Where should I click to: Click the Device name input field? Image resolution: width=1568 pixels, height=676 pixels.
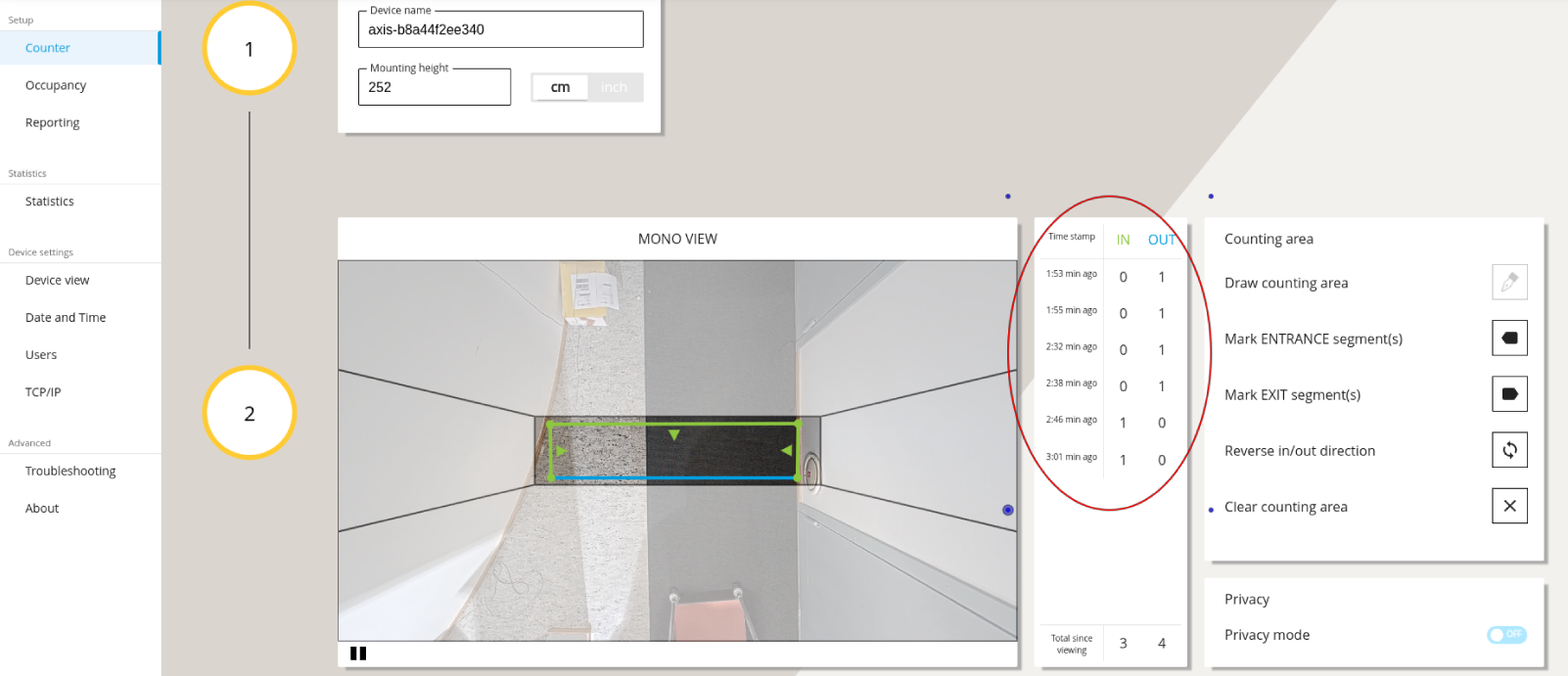(500, 29)
